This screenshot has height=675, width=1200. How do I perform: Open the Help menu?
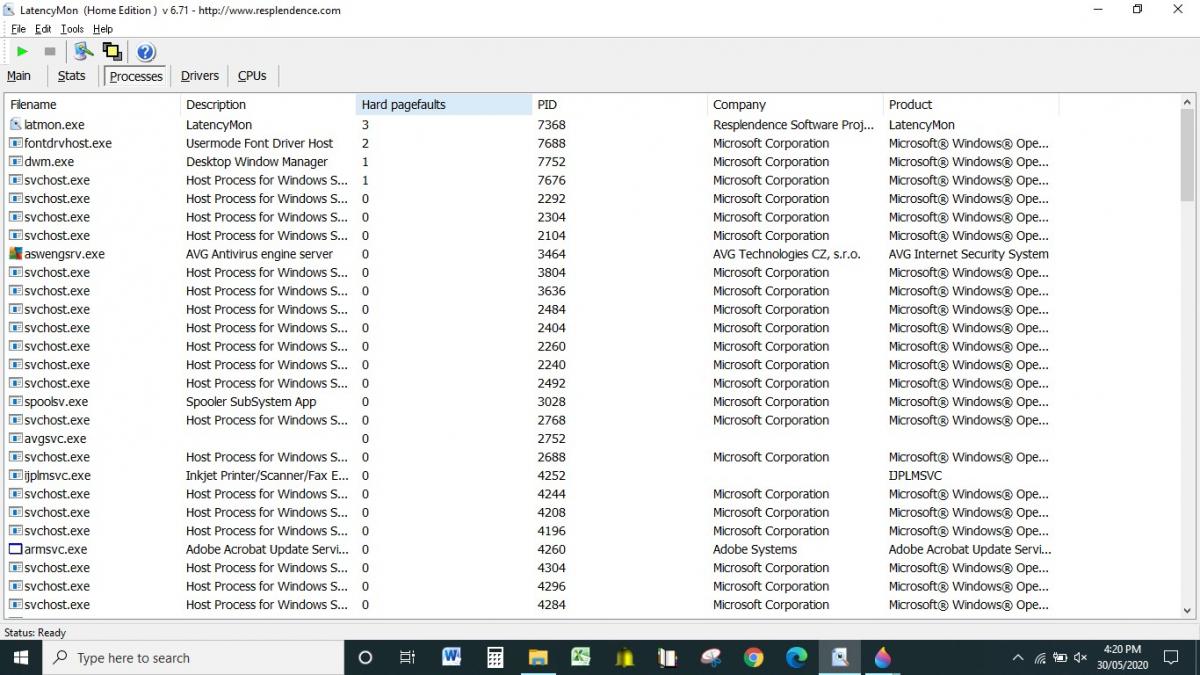point(103,29)
